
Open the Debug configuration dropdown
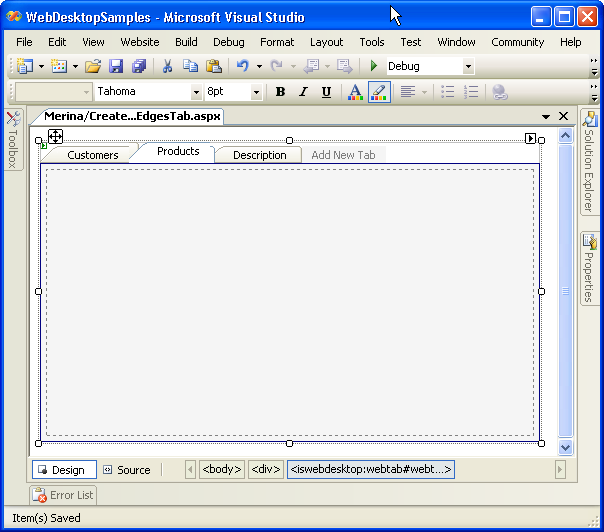coord(468,67)
